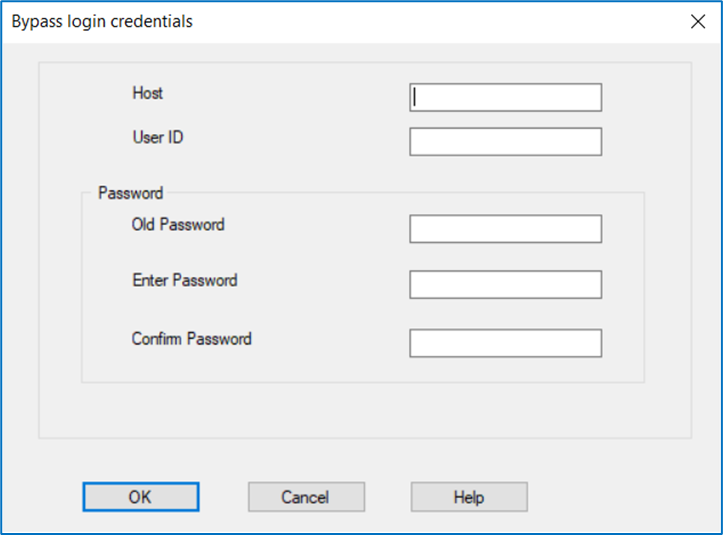Click the Password group box heading
The height and width of the screenshot is (535, 723).
pyautogui.click(x=130, y=193)
